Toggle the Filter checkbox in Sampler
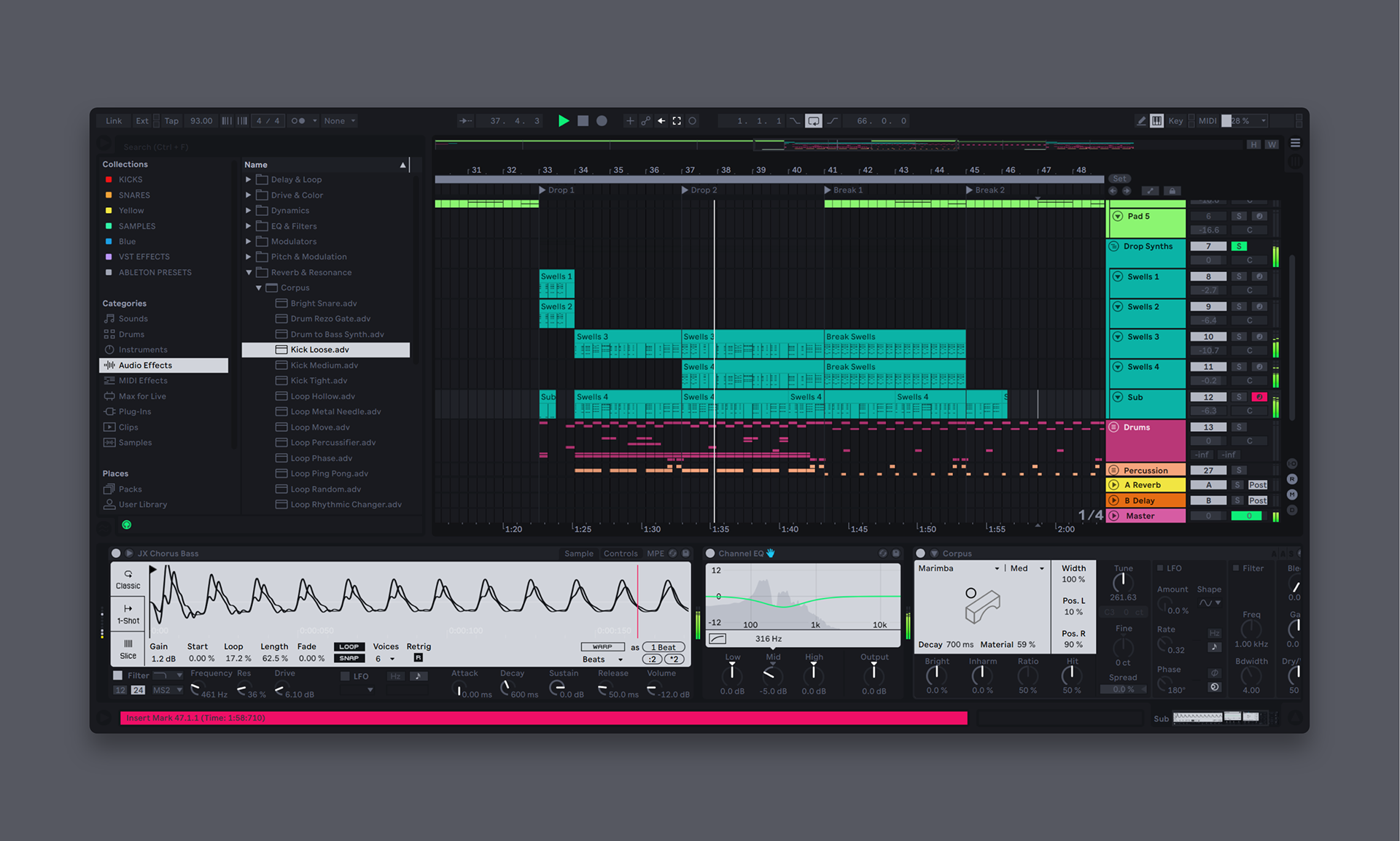The image size is (1400, 841). pyautogui.click(x=118, y=675)
